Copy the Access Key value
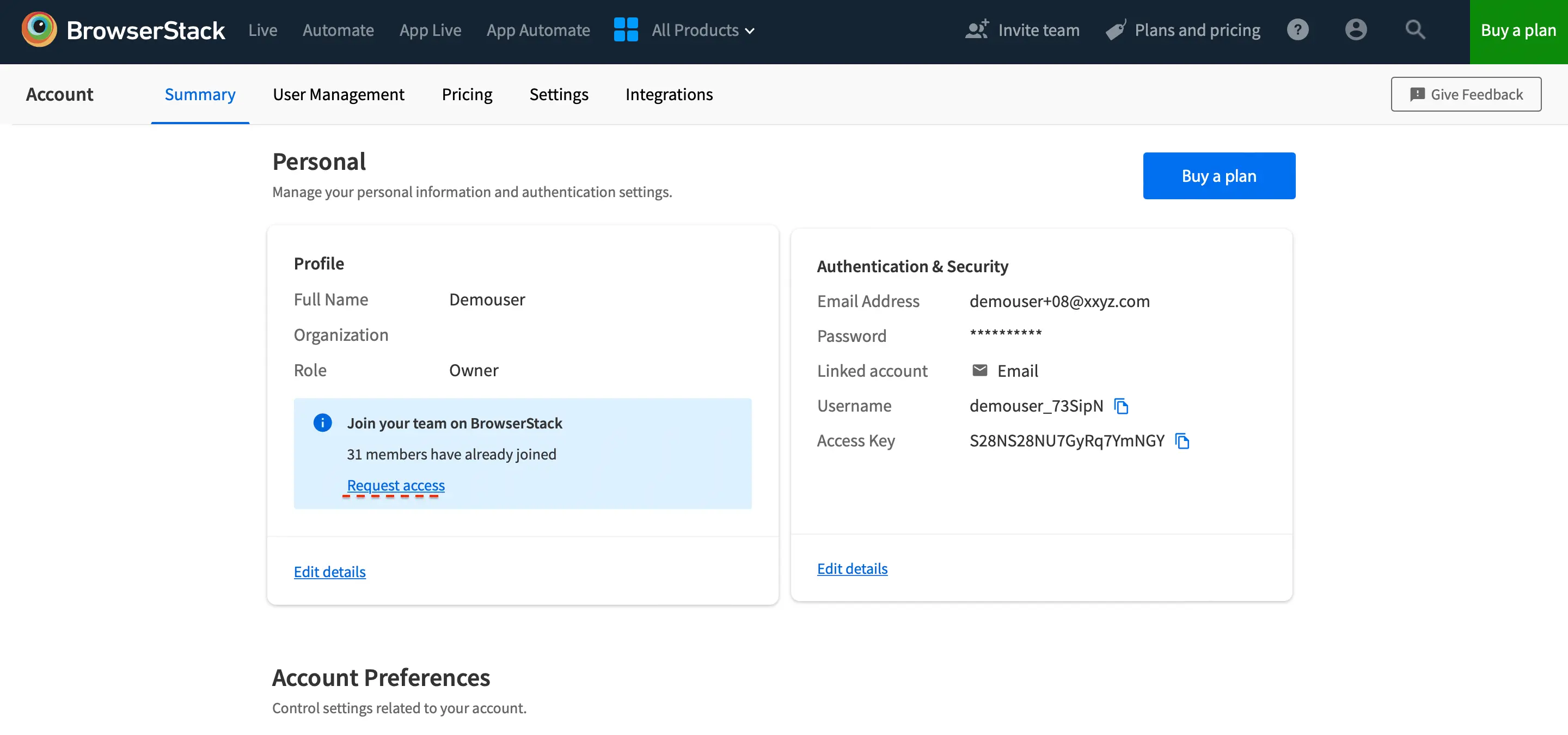 pos(1181,441)
